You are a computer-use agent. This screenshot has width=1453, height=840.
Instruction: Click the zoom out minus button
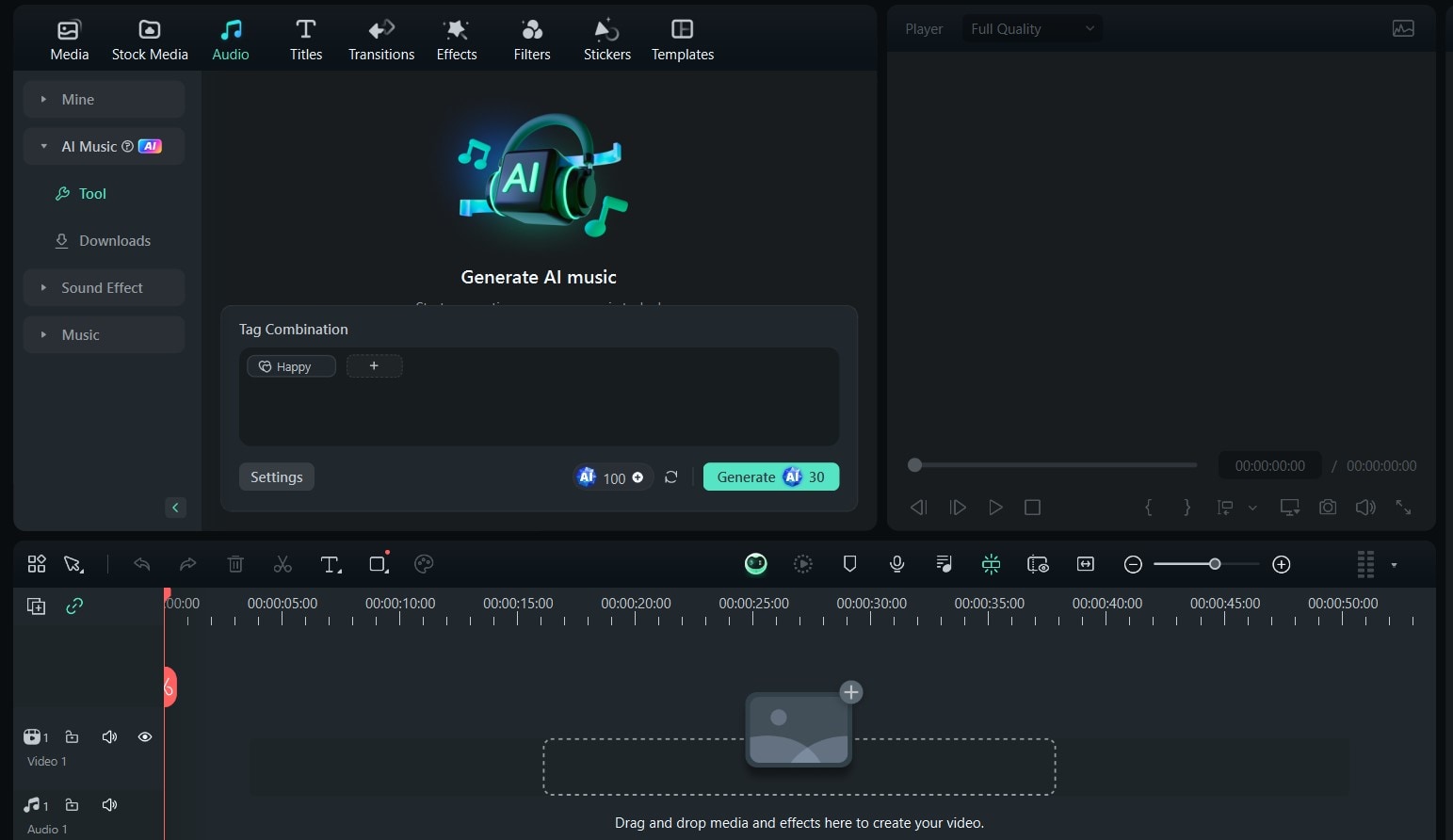(1133, 564)
